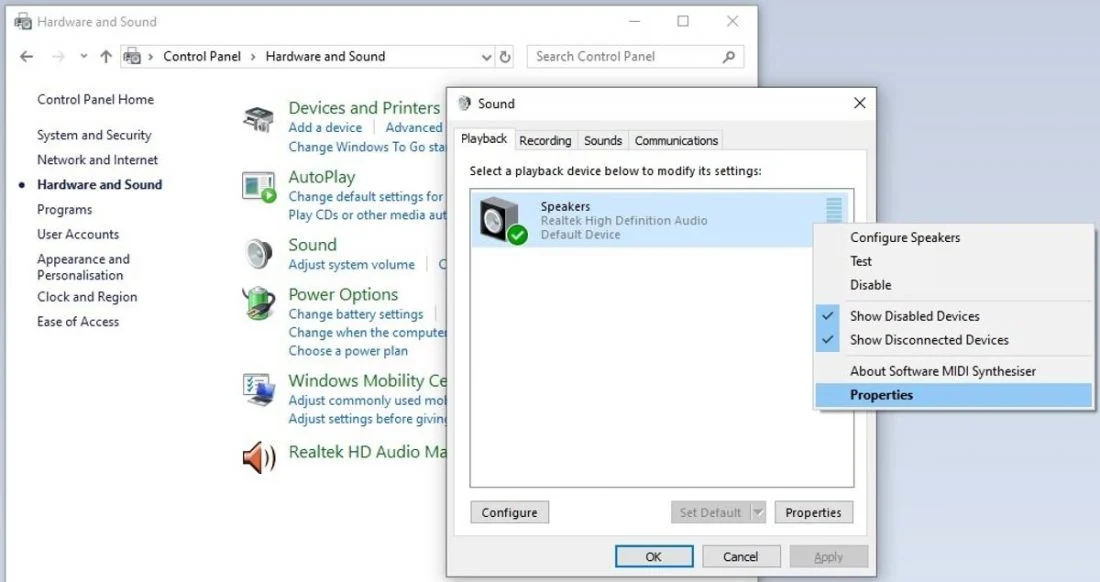Image resolution: width=1100 pixels, height=582 pixels.
Task: Close the Sound dialog
Action: tap(859, 103)
